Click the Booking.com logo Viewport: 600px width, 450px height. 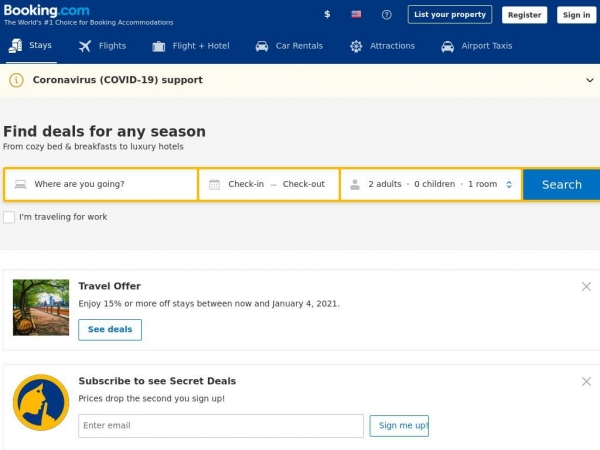(46, 11)
